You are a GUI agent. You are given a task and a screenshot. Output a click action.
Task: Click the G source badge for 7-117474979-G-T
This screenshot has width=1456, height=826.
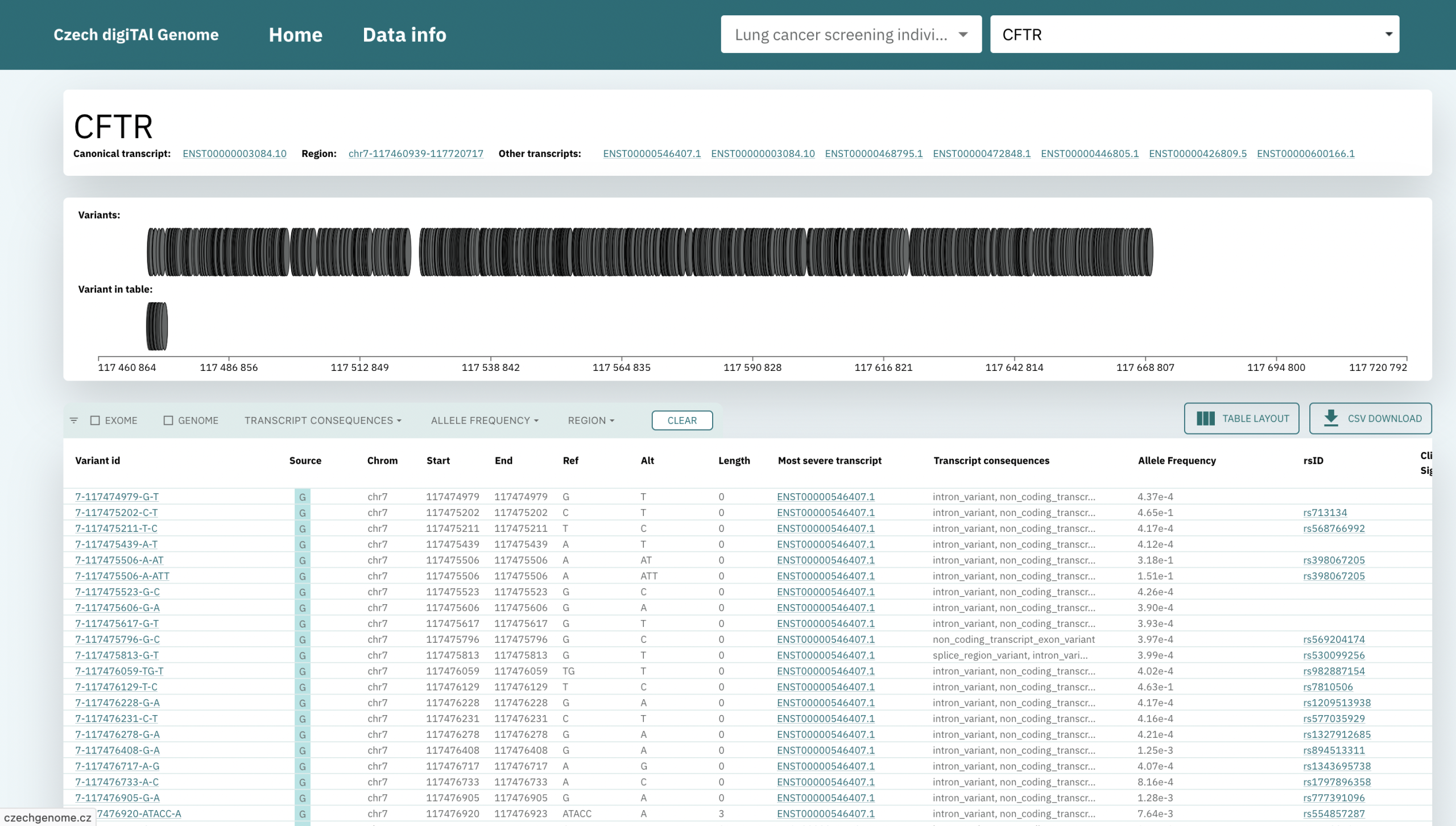(x=302, y=497)
